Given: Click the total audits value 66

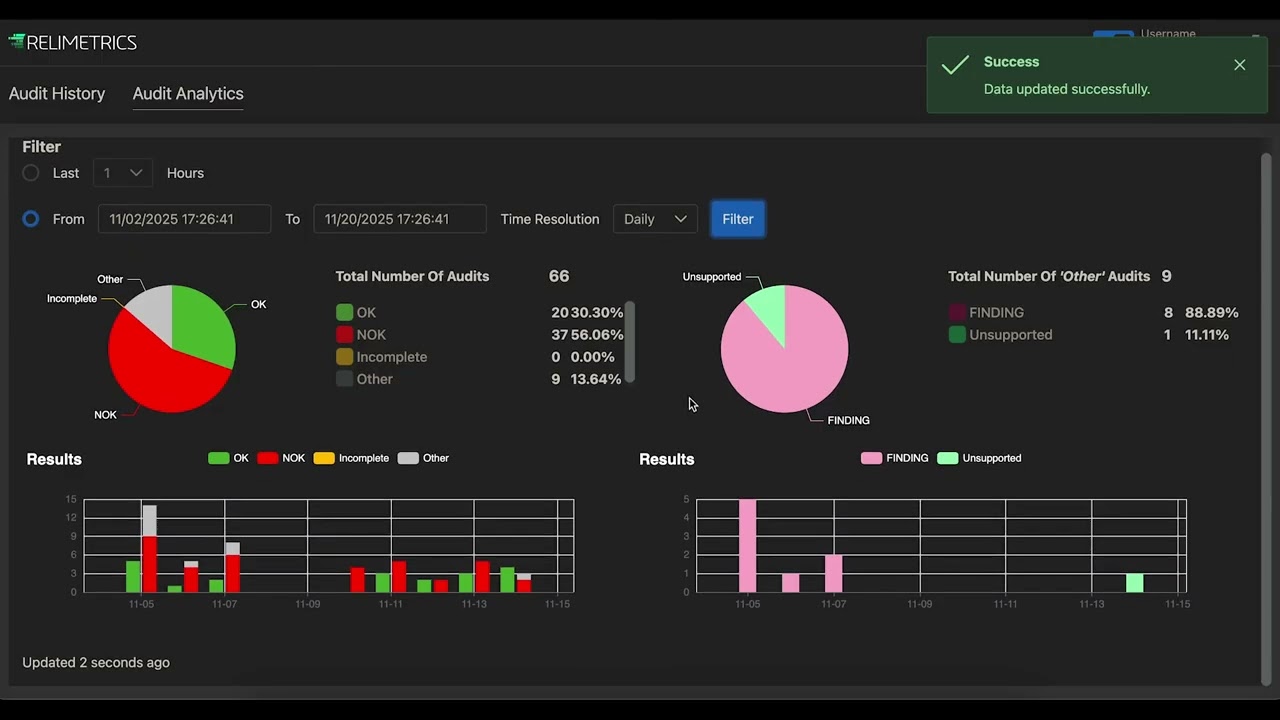Looking at the screenshot, I should [x=559, y=276].
